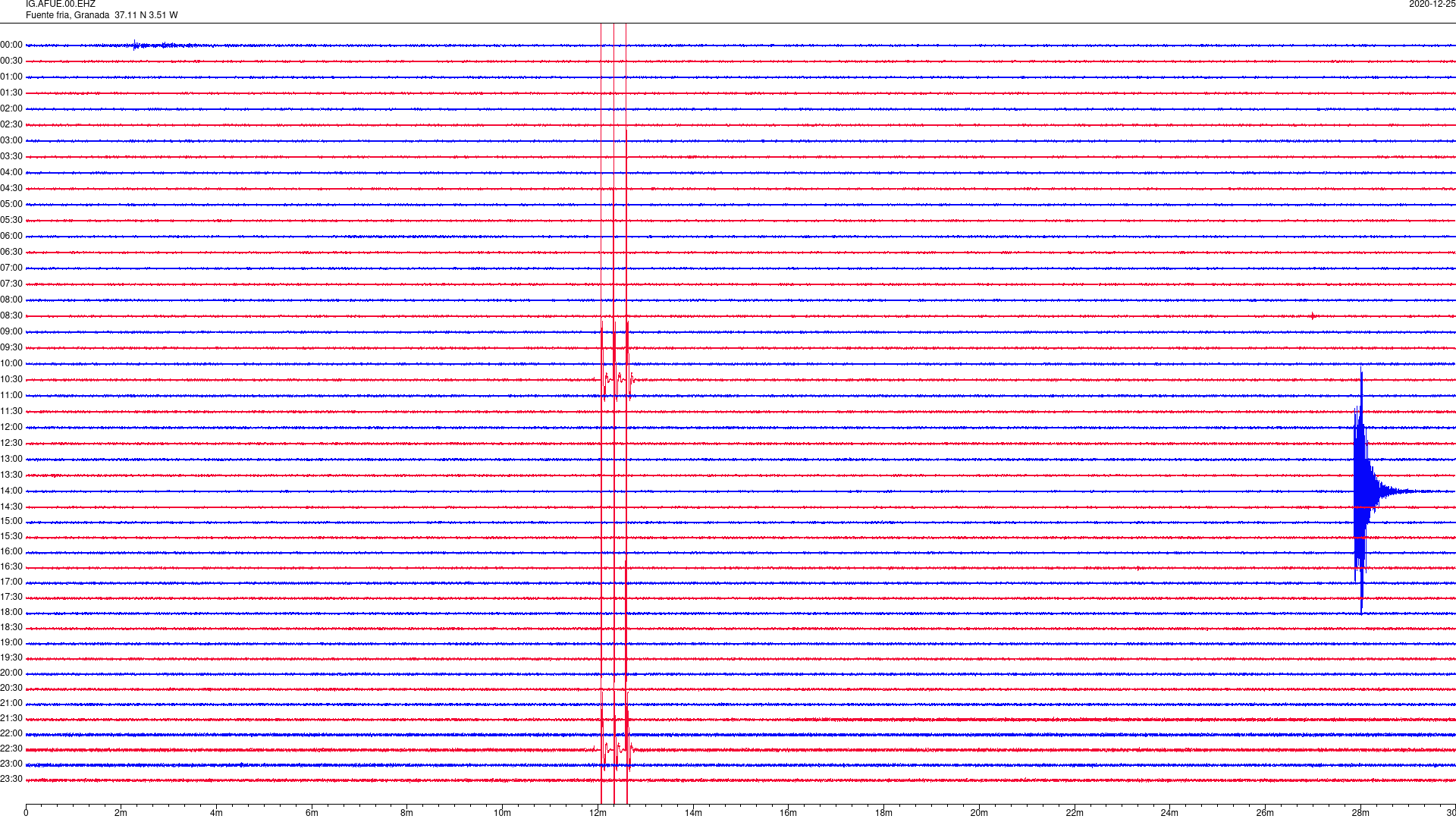
Task: Select the 07:30 time row label
Action: coord(11,284)
